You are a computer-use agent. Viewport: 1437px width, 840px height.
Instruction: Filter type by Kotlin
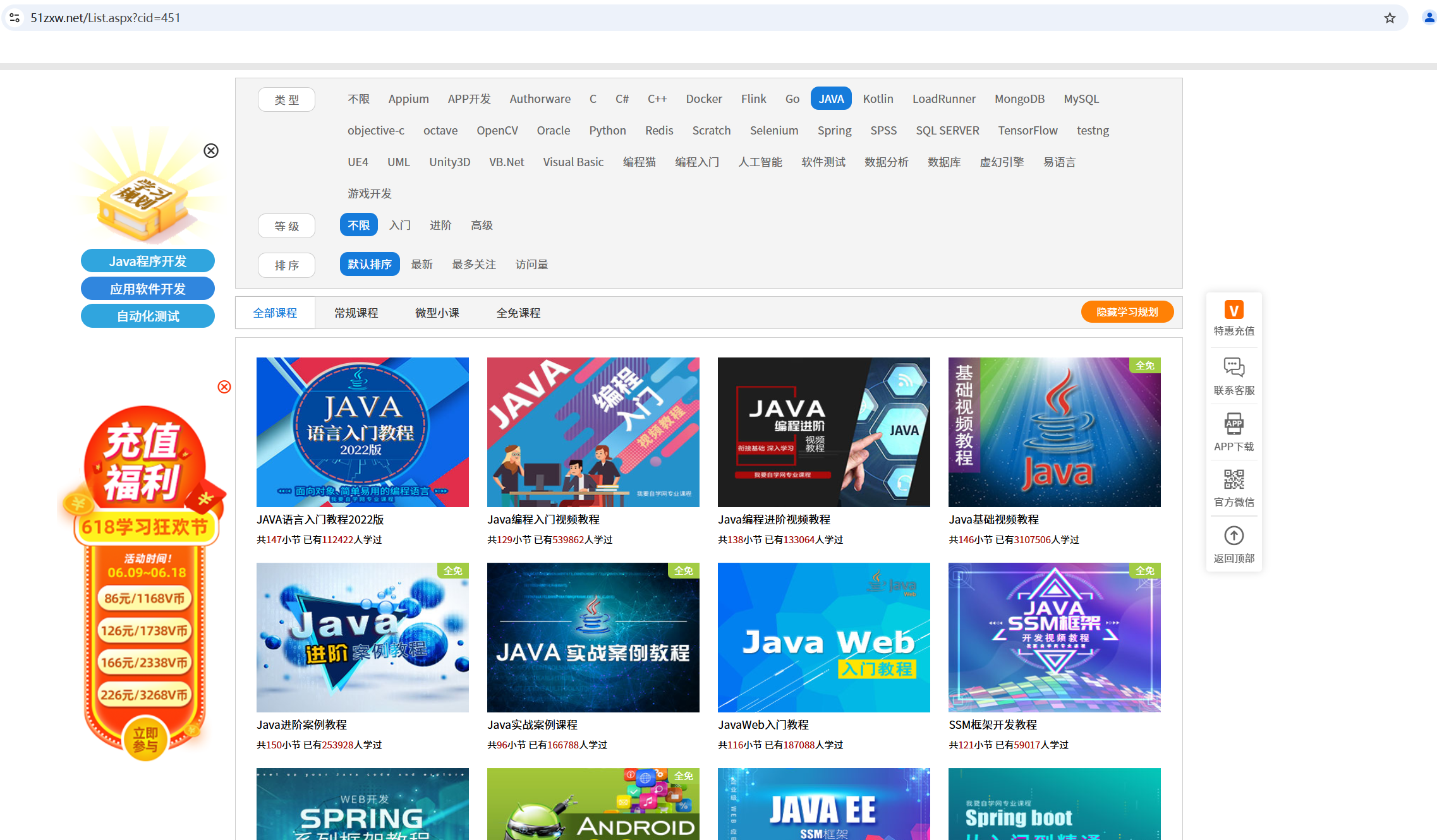coord(878,99)
